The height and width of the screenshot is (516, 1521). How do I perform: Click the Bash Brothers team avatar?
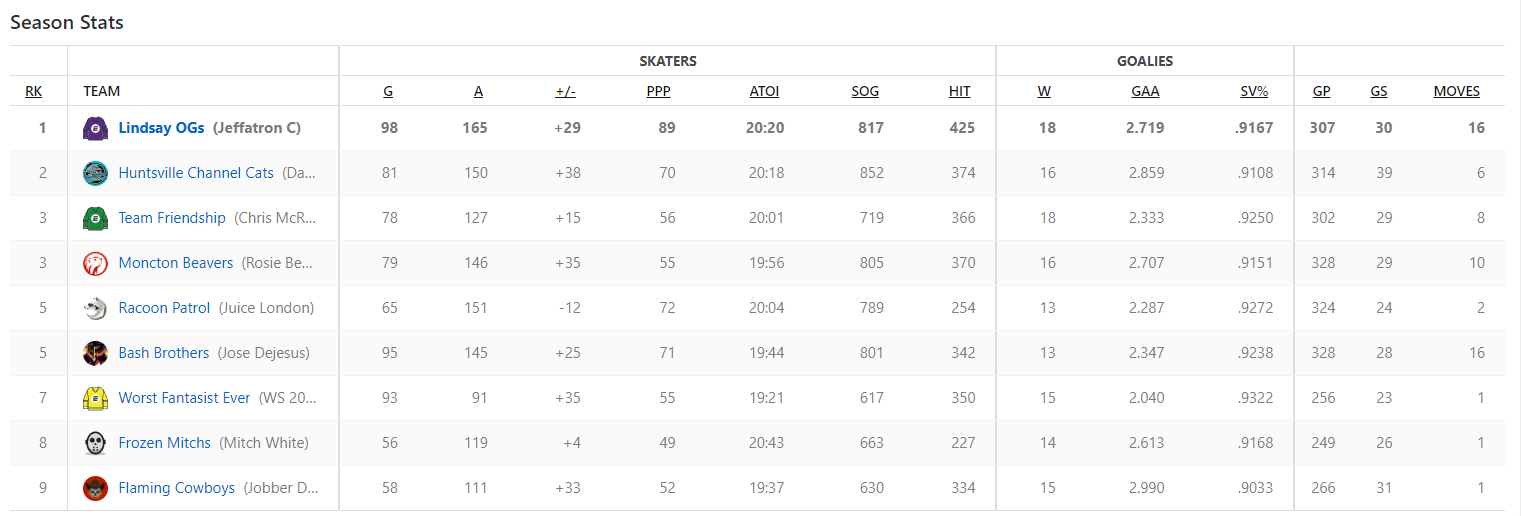[95, 353]
